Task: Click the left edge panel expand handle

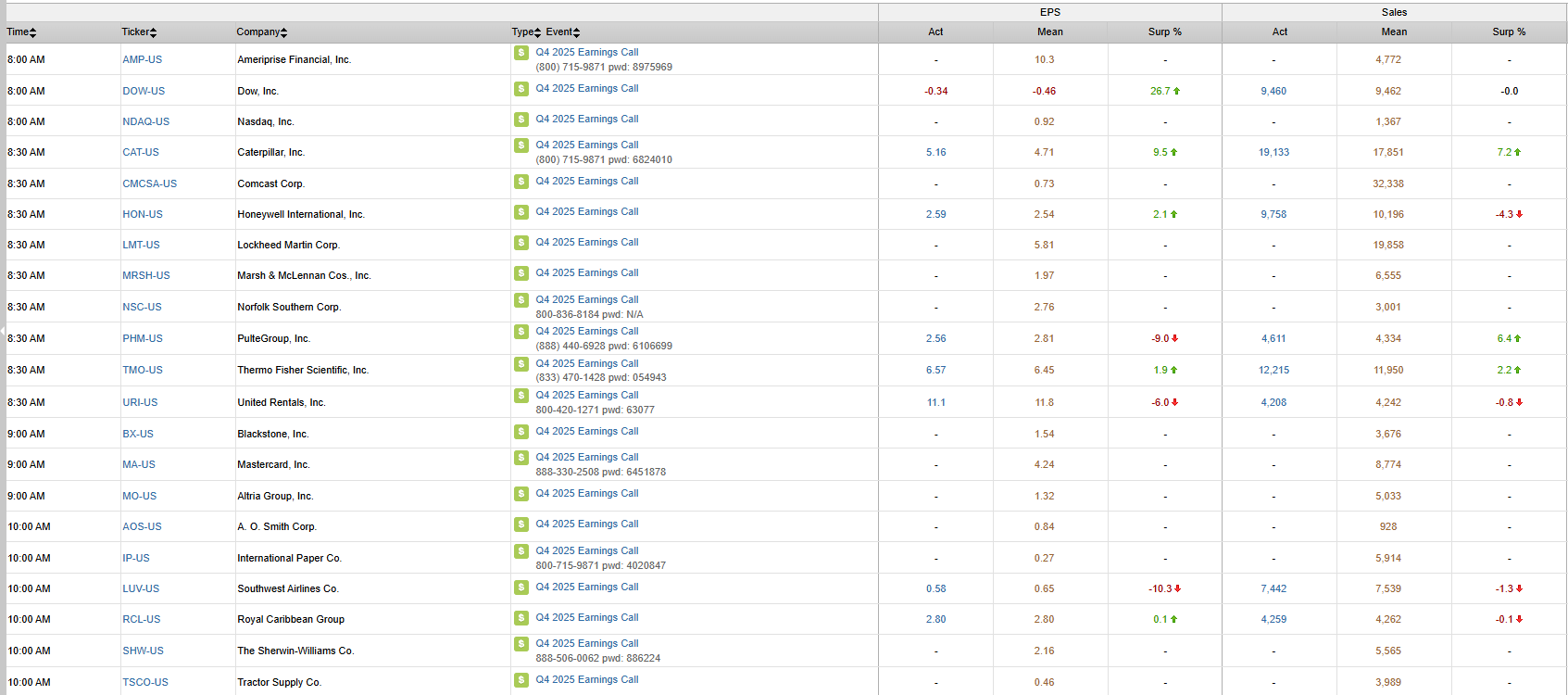Action: [3, 331]
